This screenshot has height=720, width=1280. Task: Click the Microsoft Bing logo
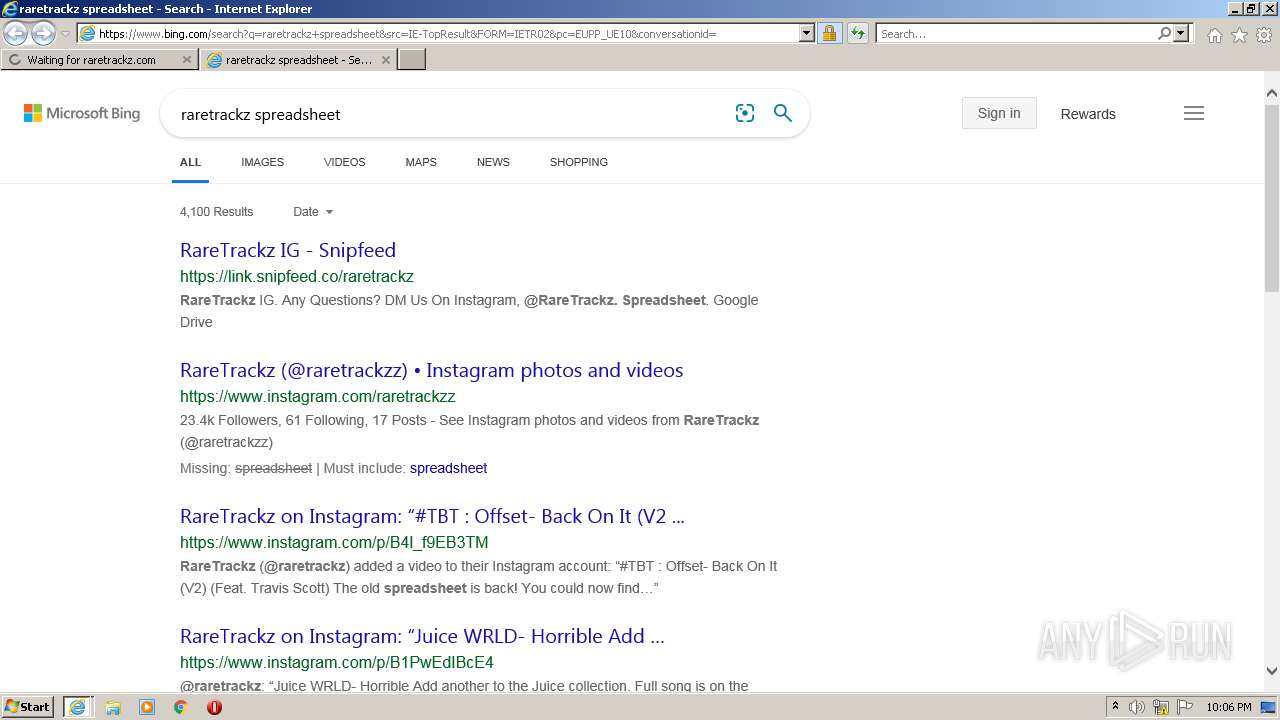(x=82, y=114)
